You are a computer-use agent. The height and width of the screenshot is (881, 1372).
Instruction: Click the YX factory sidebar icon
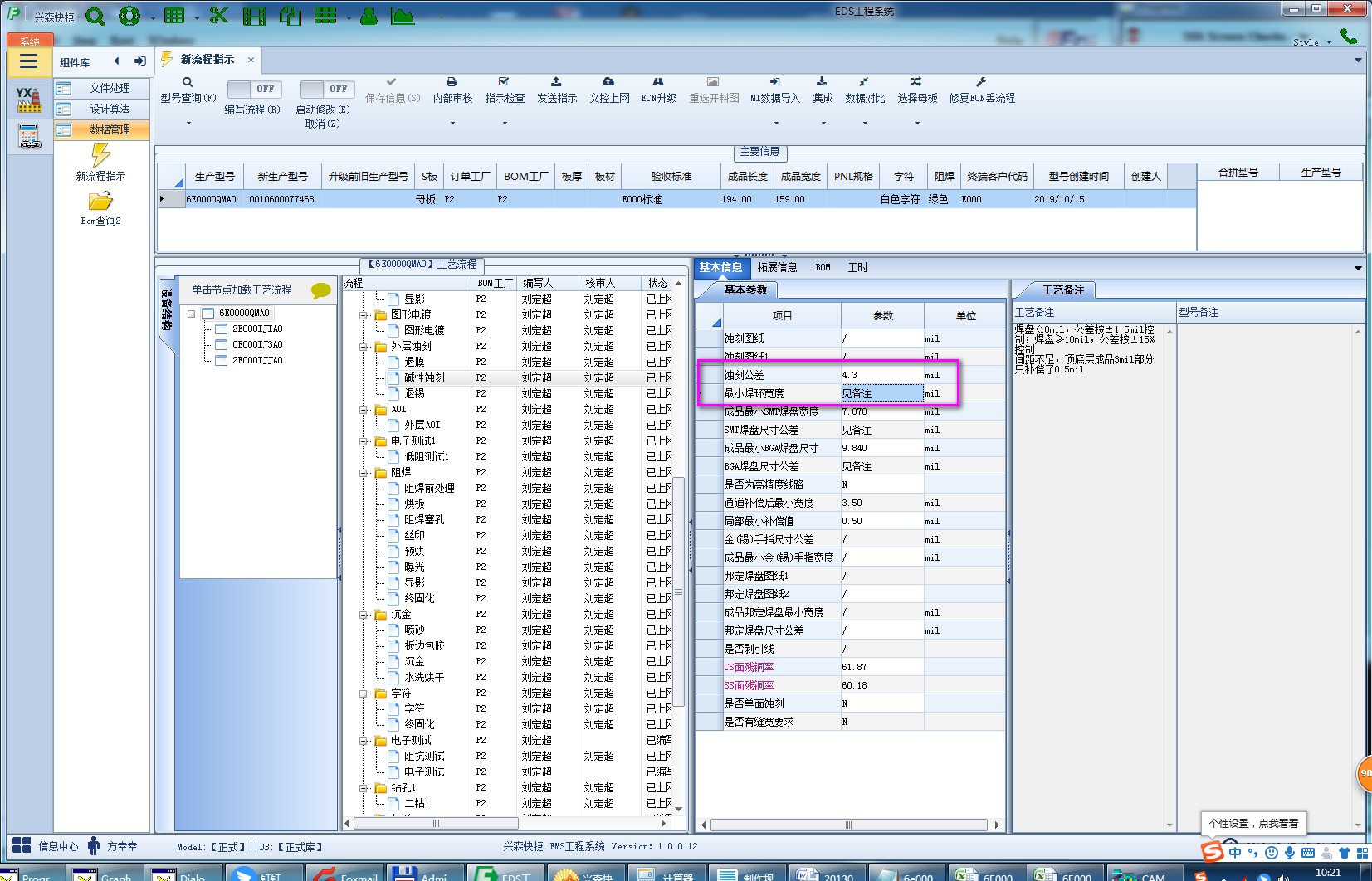coord(29,100)
